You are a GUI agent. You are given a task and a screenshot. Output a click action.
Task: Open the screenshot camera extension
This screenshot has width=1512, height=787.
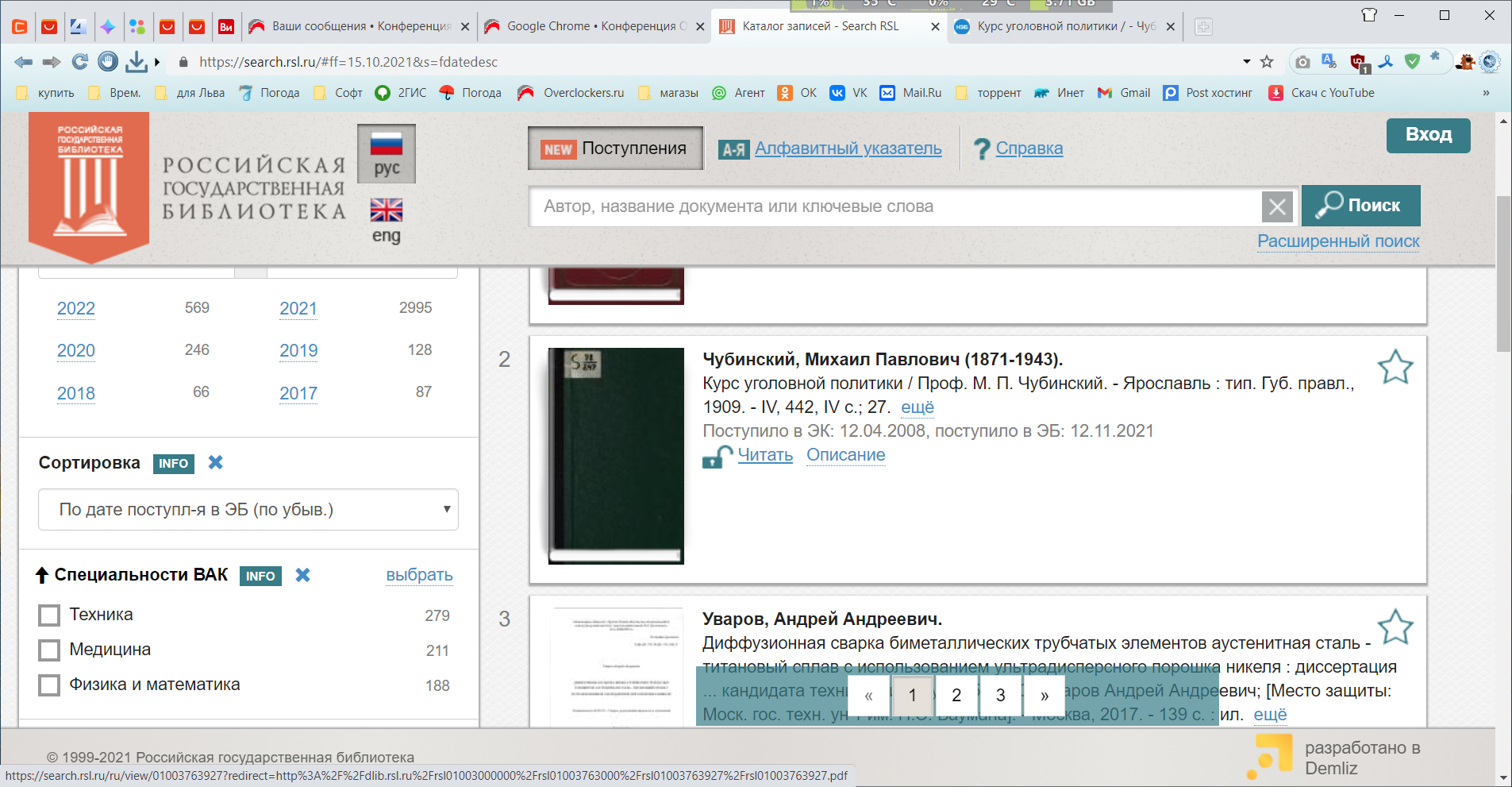point(1302,62)
